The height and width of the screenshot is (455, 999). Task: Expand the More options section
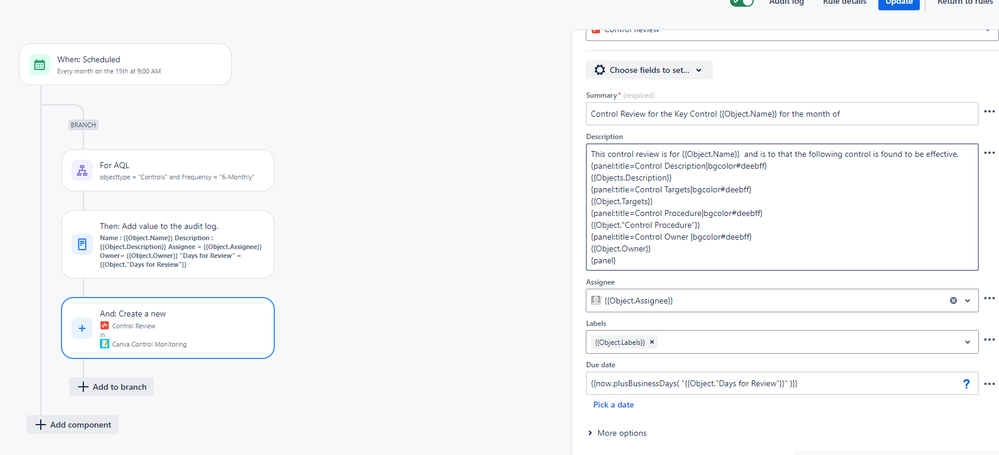pos(617,433)
